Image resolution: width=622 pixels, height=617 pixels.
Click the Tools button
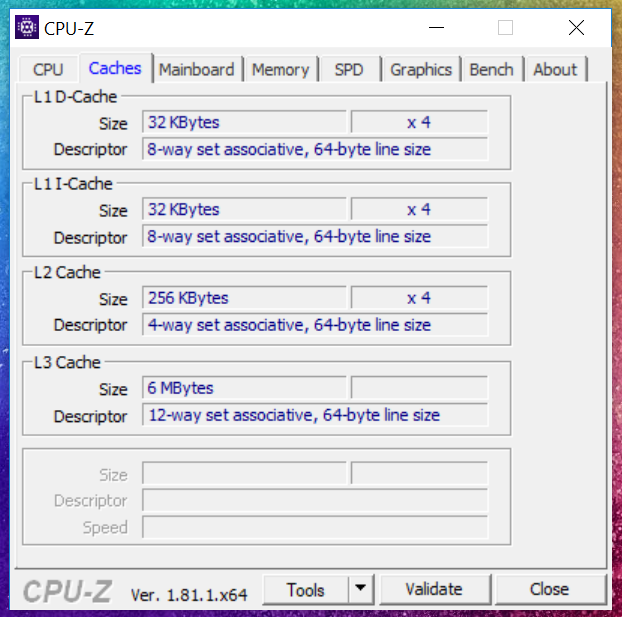(x=305, y=590)
